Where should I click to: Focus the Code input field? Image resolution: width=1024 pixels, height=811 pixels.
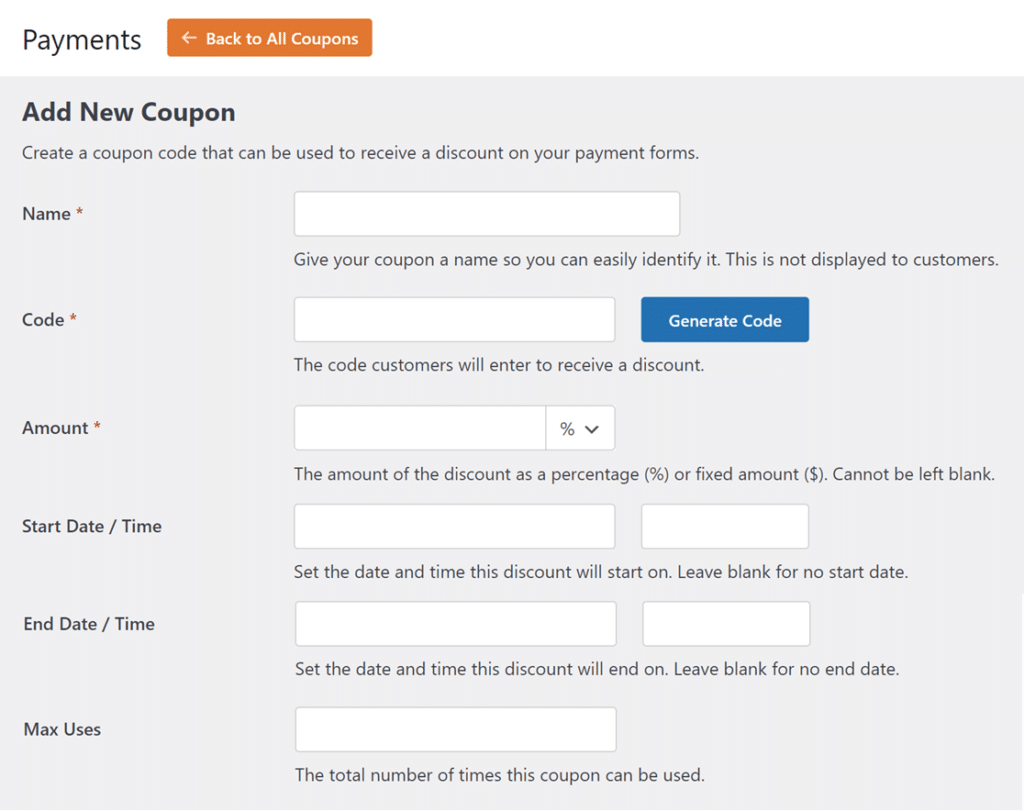[x=454, y=319]
